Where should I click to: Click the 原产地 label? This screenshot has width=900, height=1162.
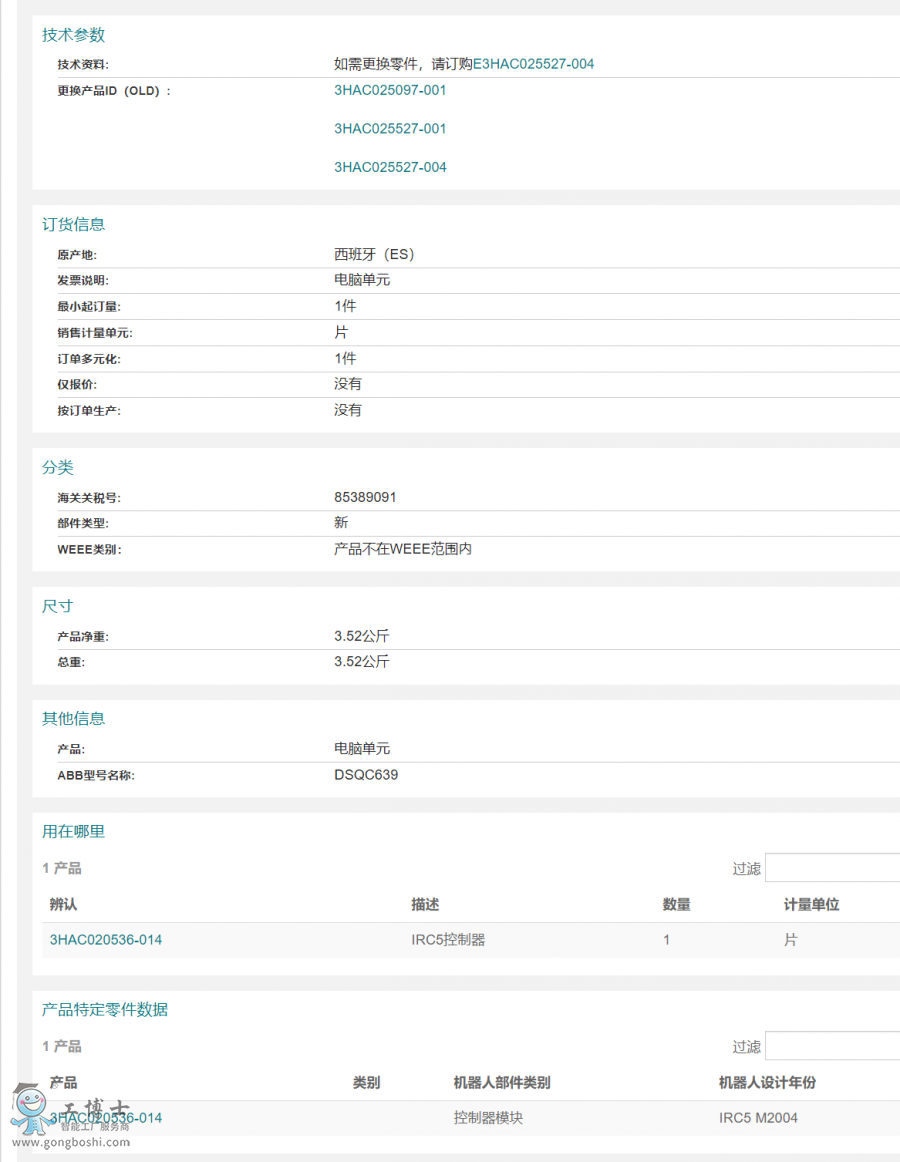77,256
